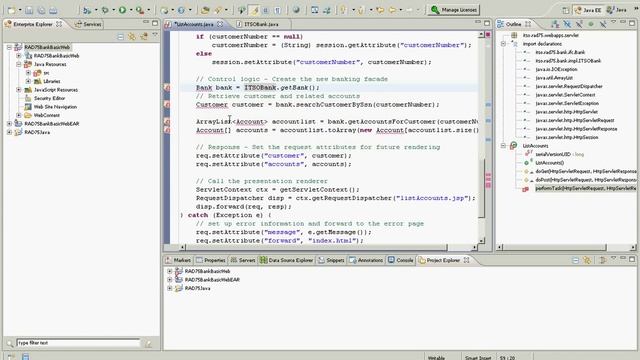This screenshot has height=360, width=640.
Task: Expand the src folder node
Action: click(28, 73)
